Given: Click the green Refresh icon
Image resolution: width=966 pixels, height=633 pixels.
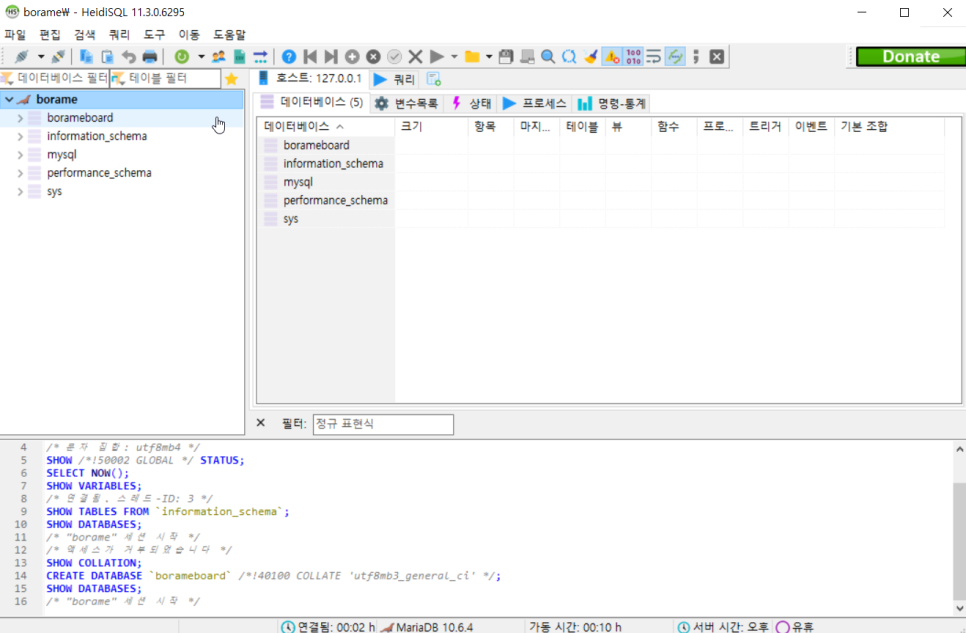Looking at the screenshot, I should (x=182, y=57).
